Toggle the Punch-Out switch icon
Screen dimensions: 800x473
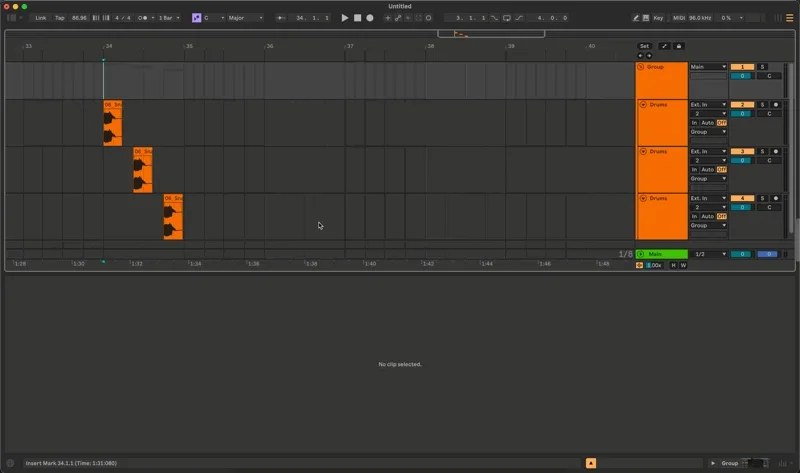tap(519, 18)
